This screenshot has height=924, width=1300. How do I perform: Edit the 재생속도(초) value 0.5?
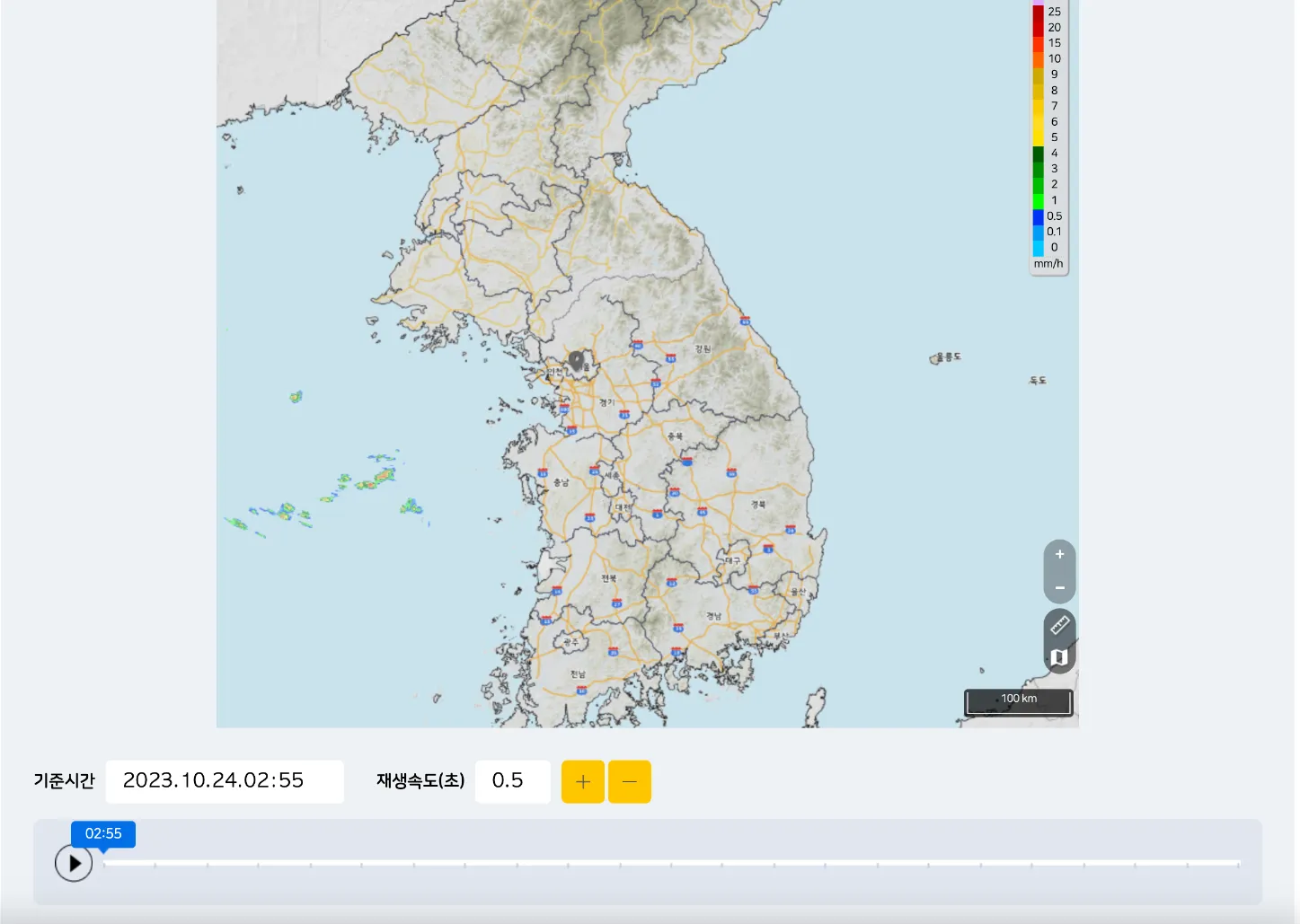click(x=512, y=781)
